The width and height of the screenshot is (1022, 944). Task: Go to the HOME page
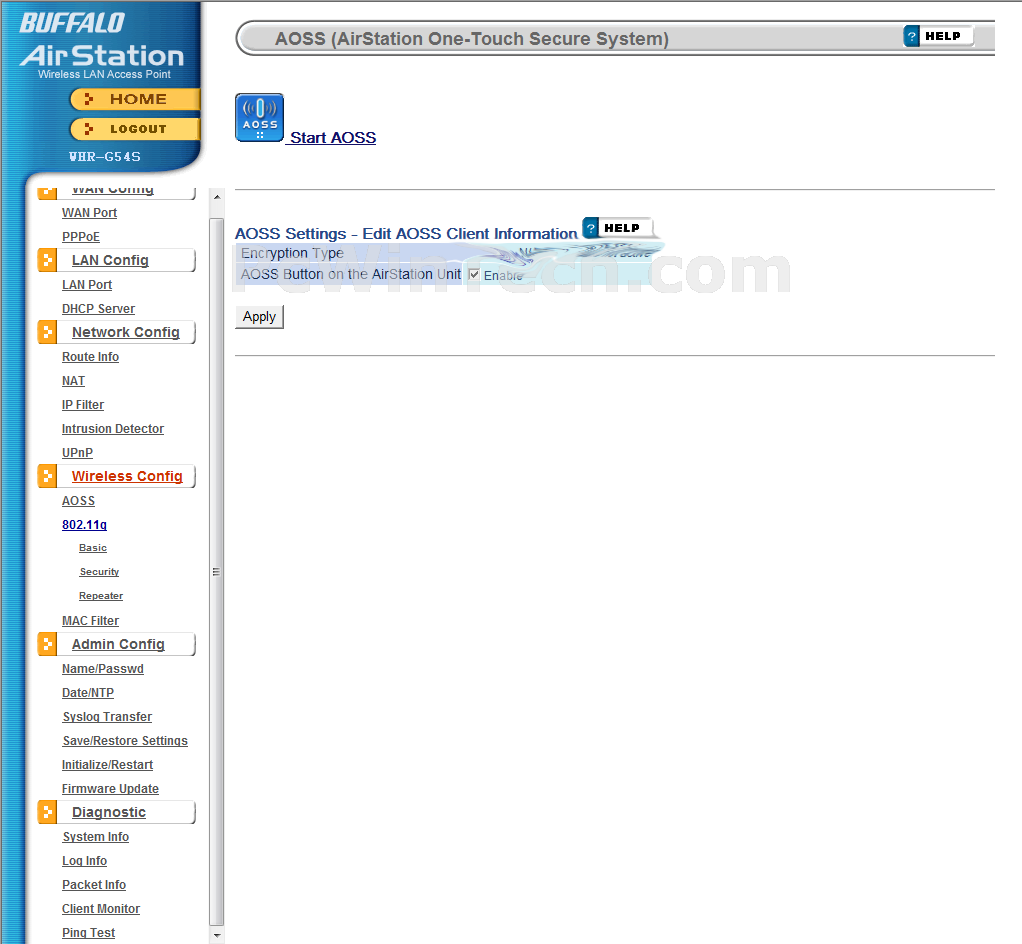[135, 99]
